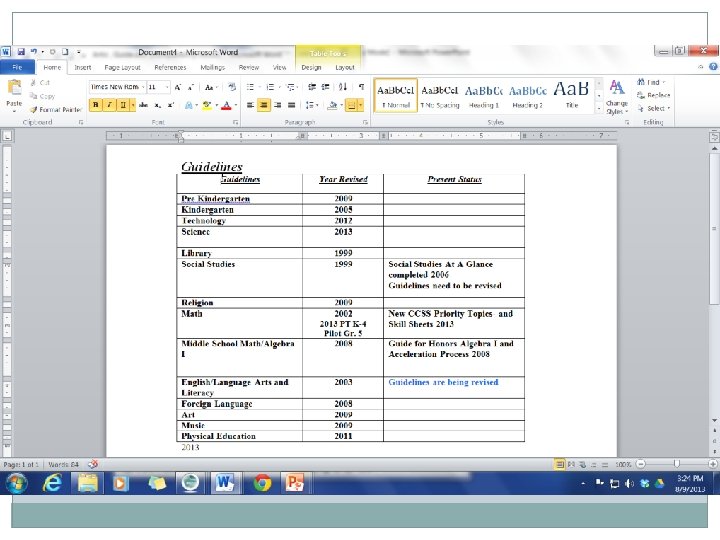Open the font name dropdown

coord(143,87)
